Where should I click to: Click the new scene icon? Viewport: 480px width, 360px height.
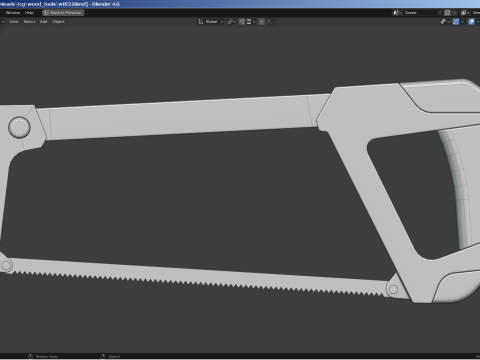(x=447, y=13)
